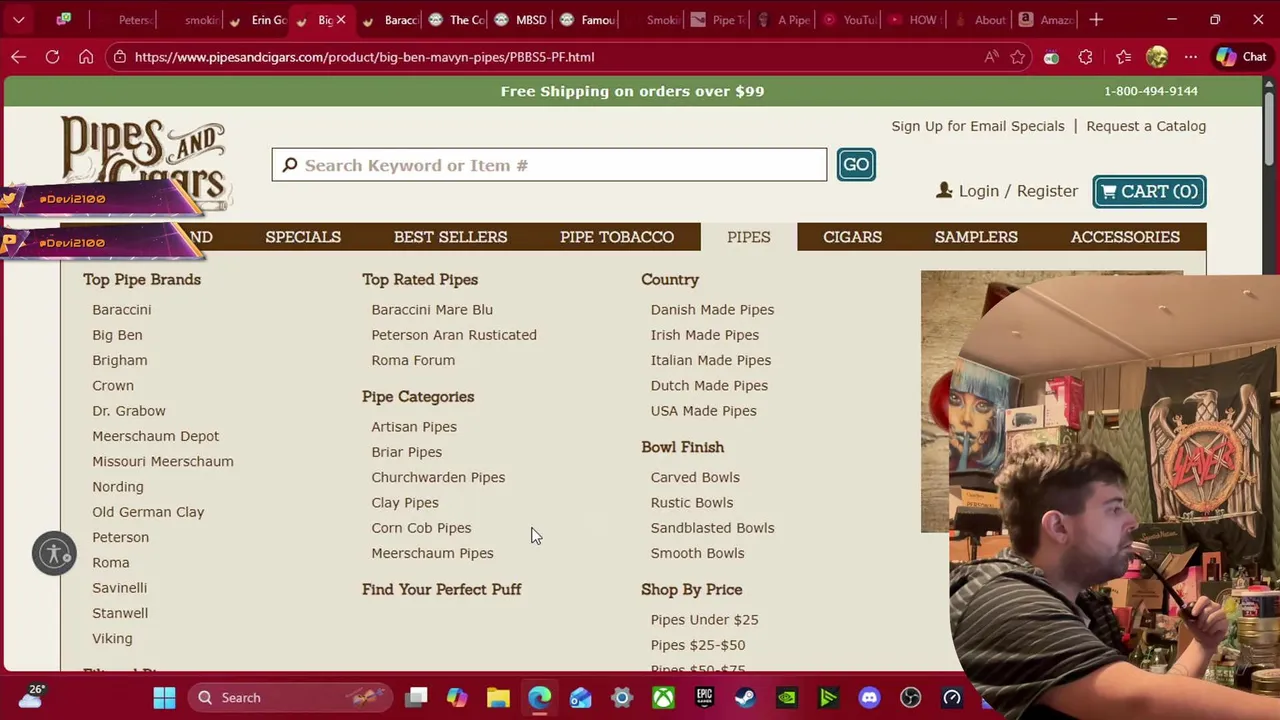The height and width of the screenshot is (720, 1280).
Task: Open the Login link
Action: tap(979, 191)
